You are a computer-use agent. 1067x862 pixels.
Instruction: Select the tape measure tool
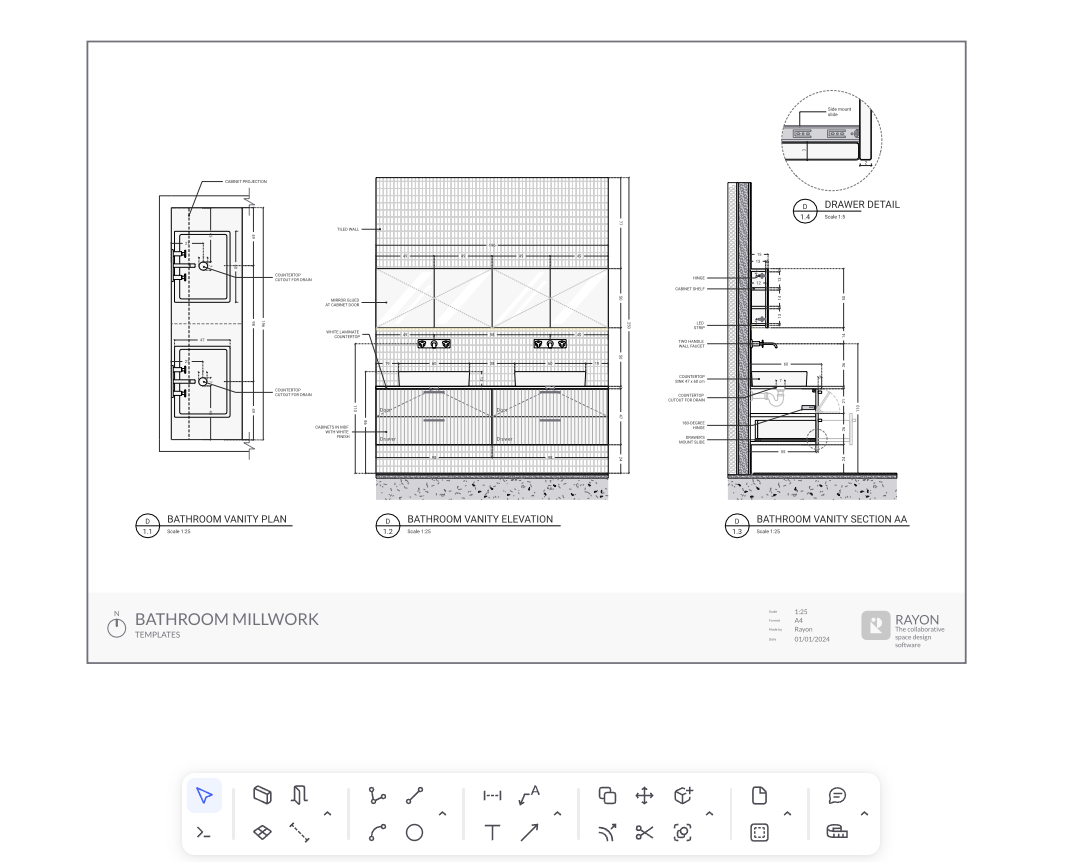[837, 832]
